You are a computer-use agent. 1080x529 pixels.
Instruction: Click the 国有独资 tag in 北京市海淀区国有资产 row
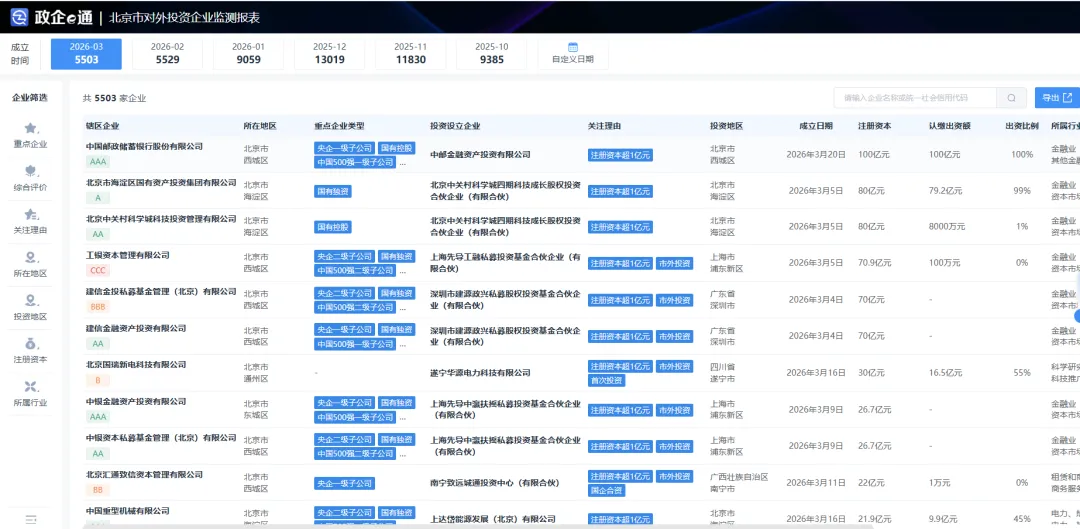click(333, 191)
